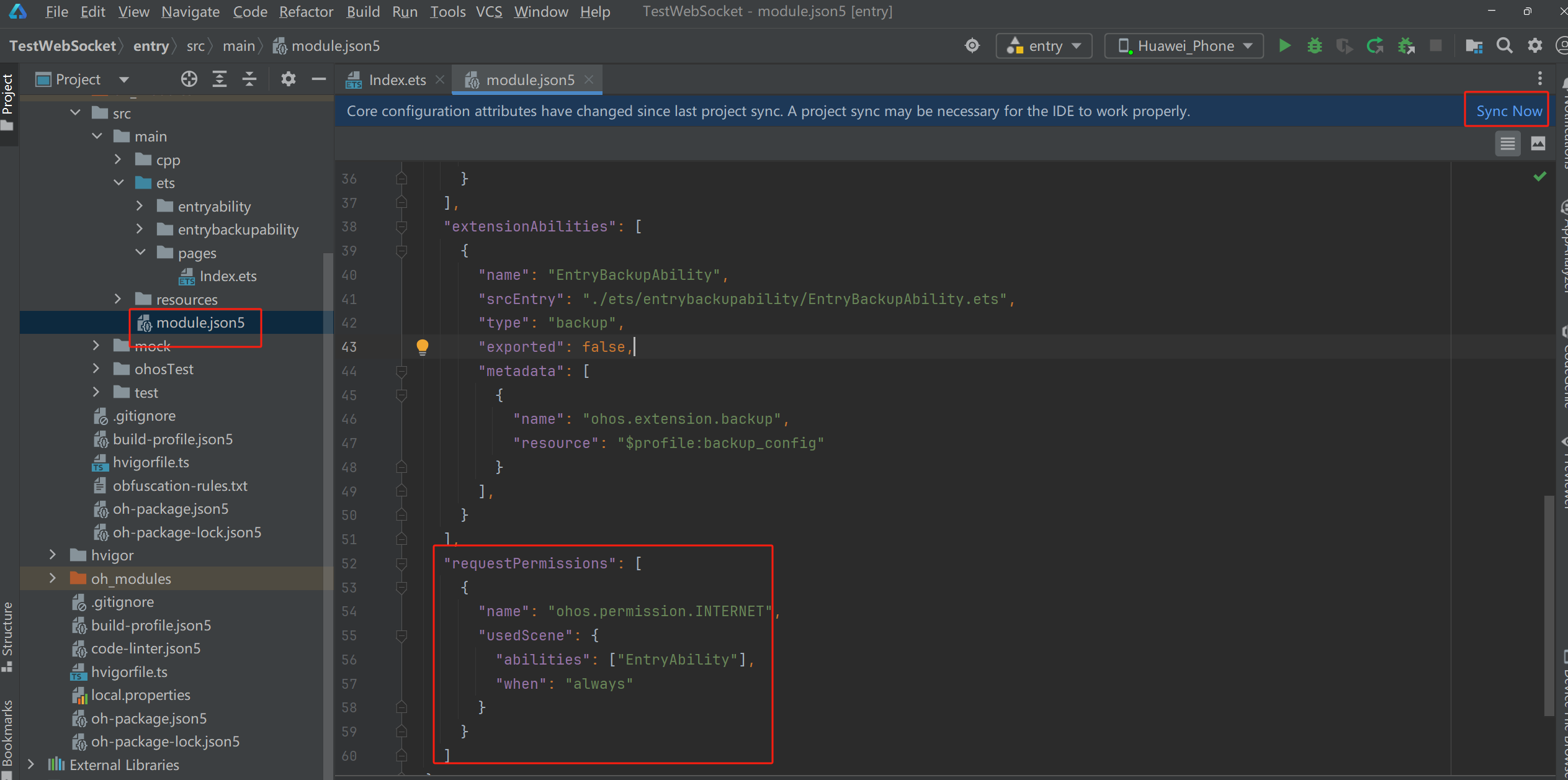Screen dimensions: 1568x780
Task: Click the locate target crosshair in toolbar
Action: point(972,46)
